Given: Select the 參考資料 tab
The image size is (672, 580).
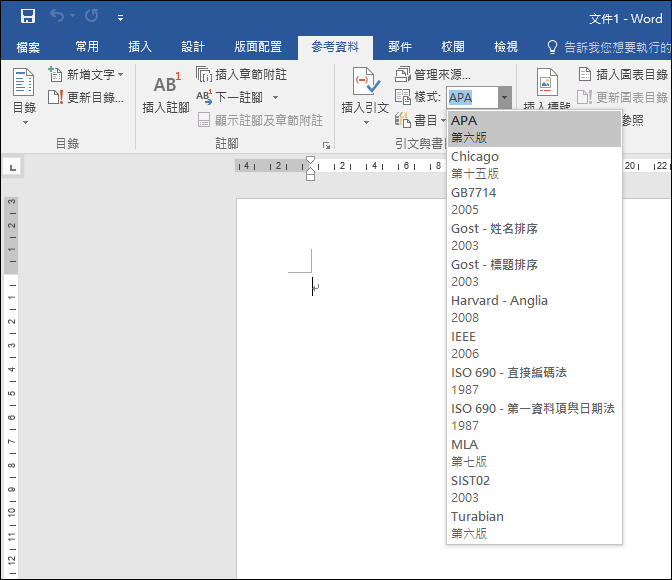Looking at the screenshot, I should (335, 47).
